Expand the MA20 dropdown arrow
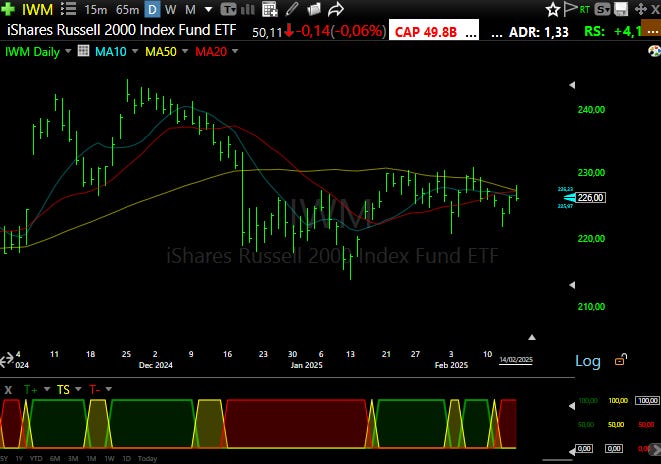This screenshot has width=661, height=464. 235,51
